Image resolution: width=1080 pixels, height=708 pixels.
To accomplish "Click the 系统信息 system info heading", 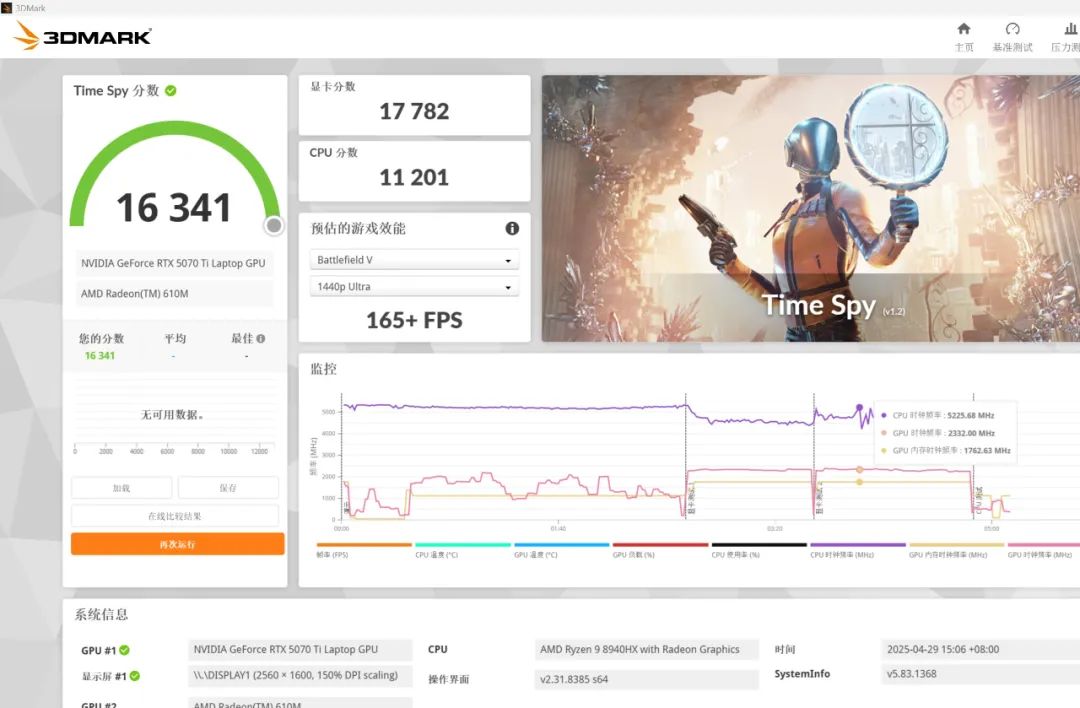I will (101, 614).
